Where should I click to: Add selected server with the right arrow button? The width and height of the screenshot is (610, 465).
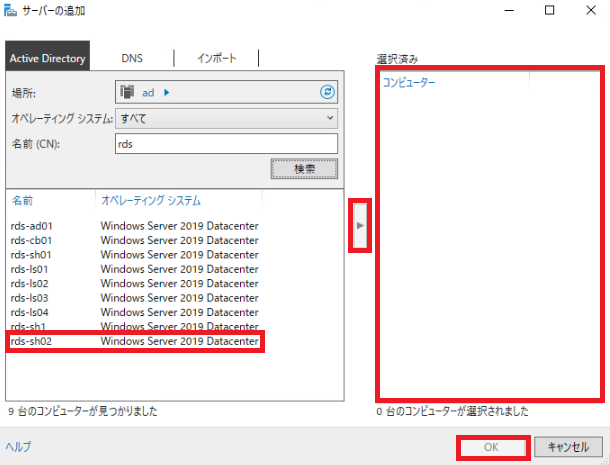(360, 225)
